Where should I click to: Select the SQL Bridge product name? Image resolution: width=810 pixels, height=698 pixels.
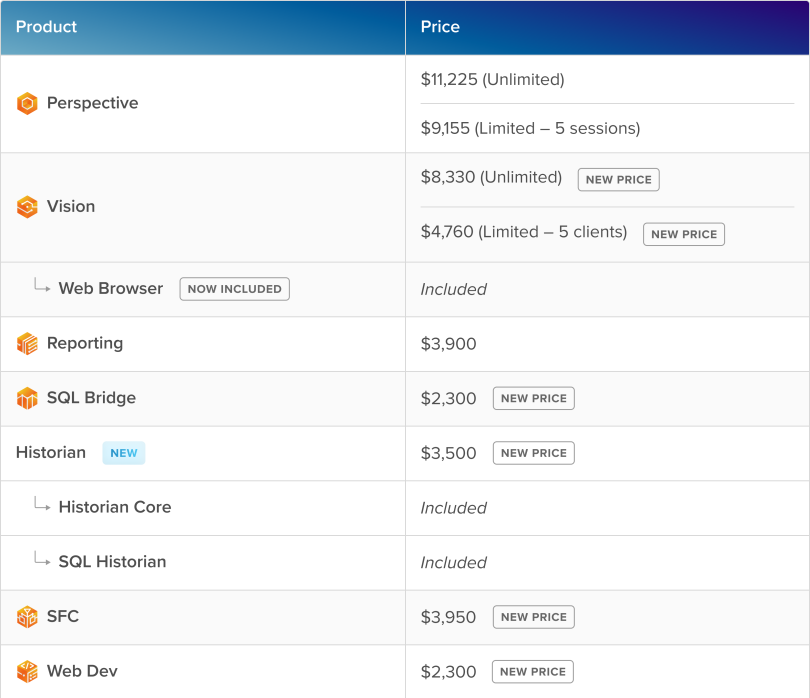coord(91,398)
